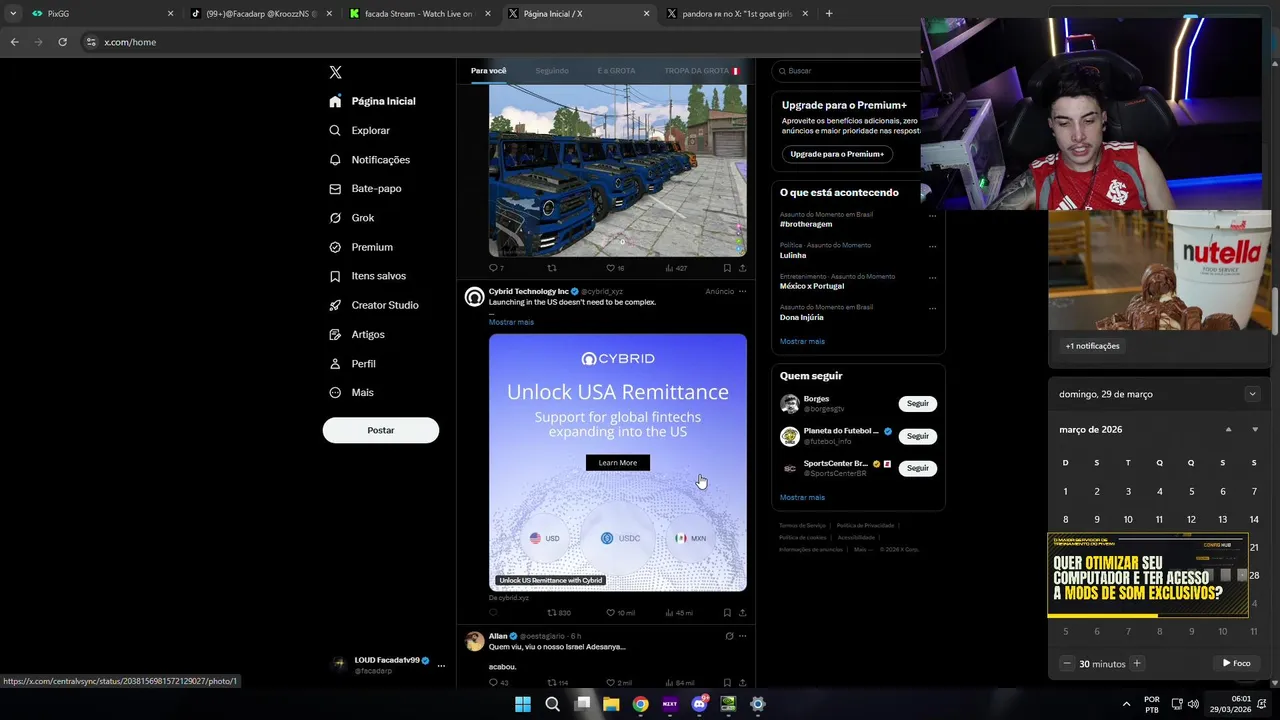This screenshot has width=1280, height=720.
Task: Open Windows Start menu
Action: coord(522,704)
